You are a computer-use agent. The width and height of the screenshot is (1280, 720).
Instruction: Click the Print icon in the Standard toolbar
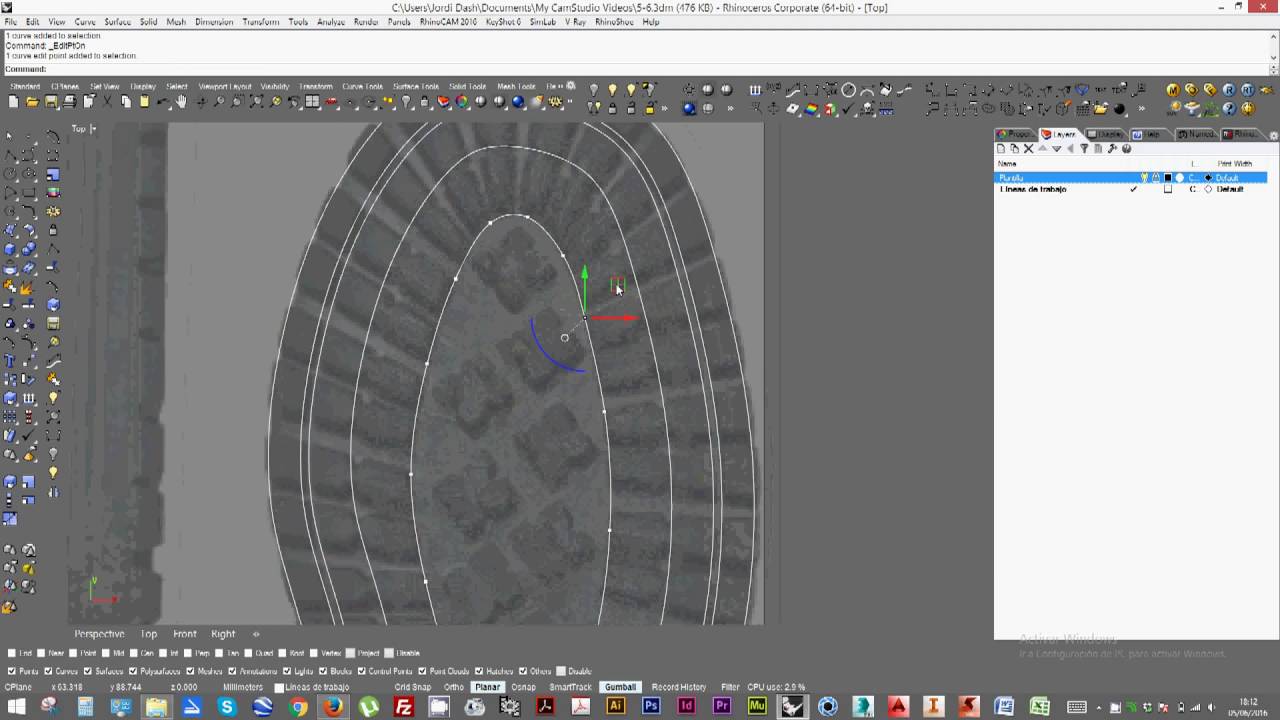[69, 102]
